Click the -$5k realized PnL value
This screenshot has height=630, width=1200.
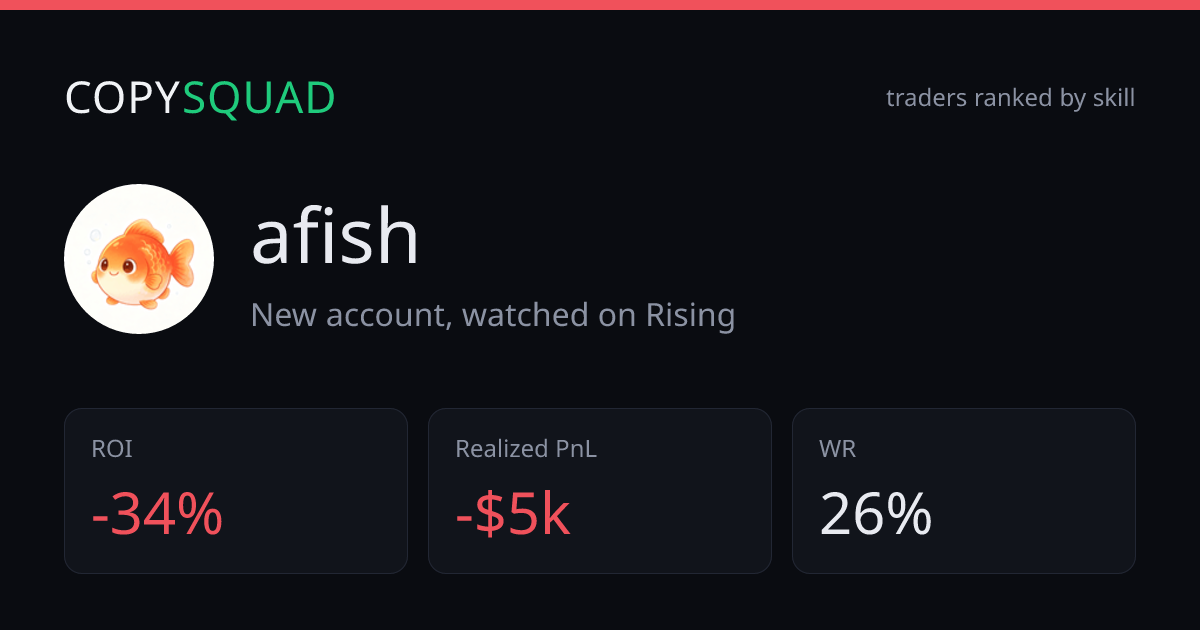513,515
